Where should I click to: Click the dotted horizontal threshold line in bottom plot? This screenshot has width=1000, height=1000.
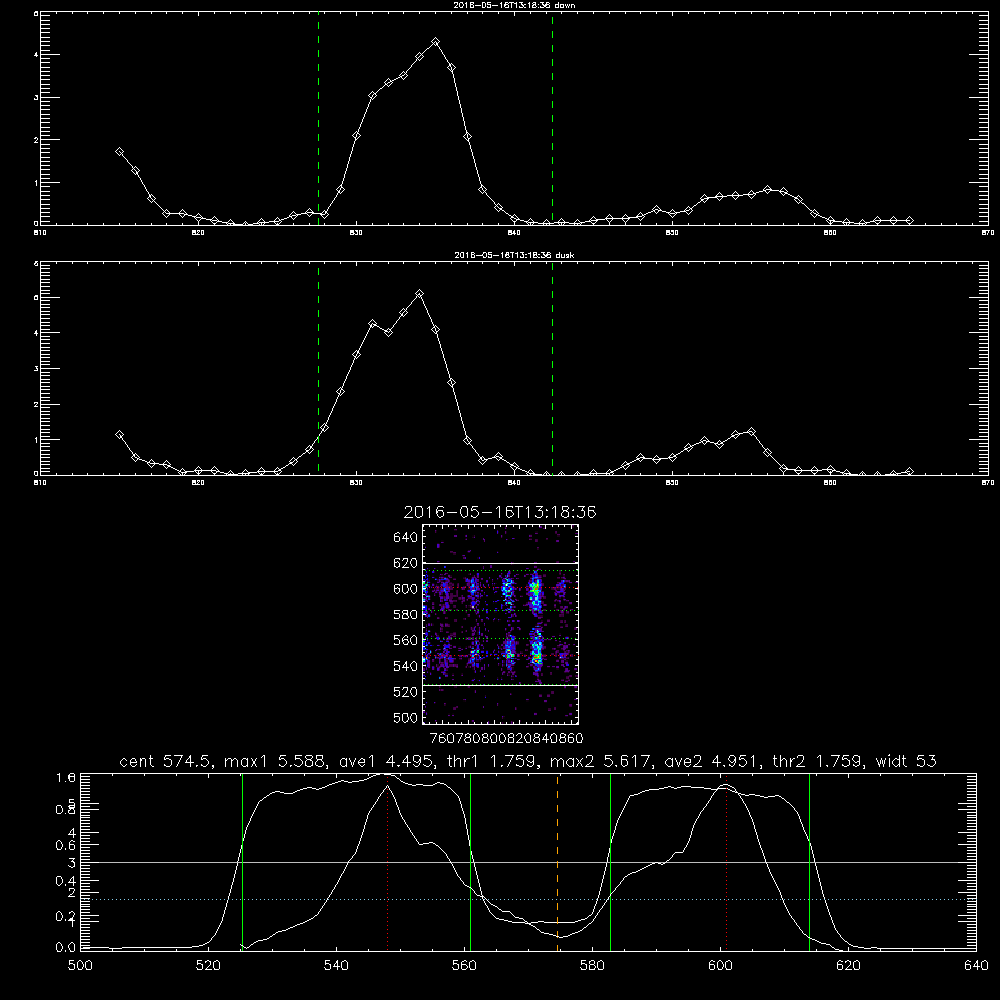(528, 899)
